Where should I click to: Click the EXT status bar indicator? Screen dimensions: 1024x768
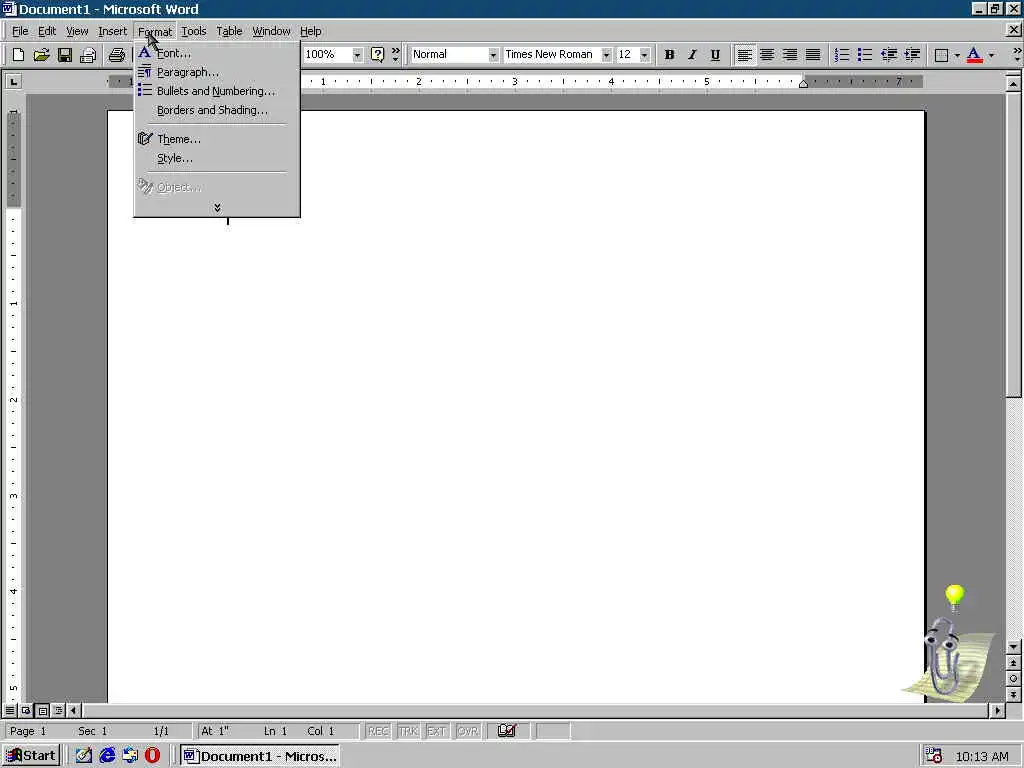tap(437, 731)
